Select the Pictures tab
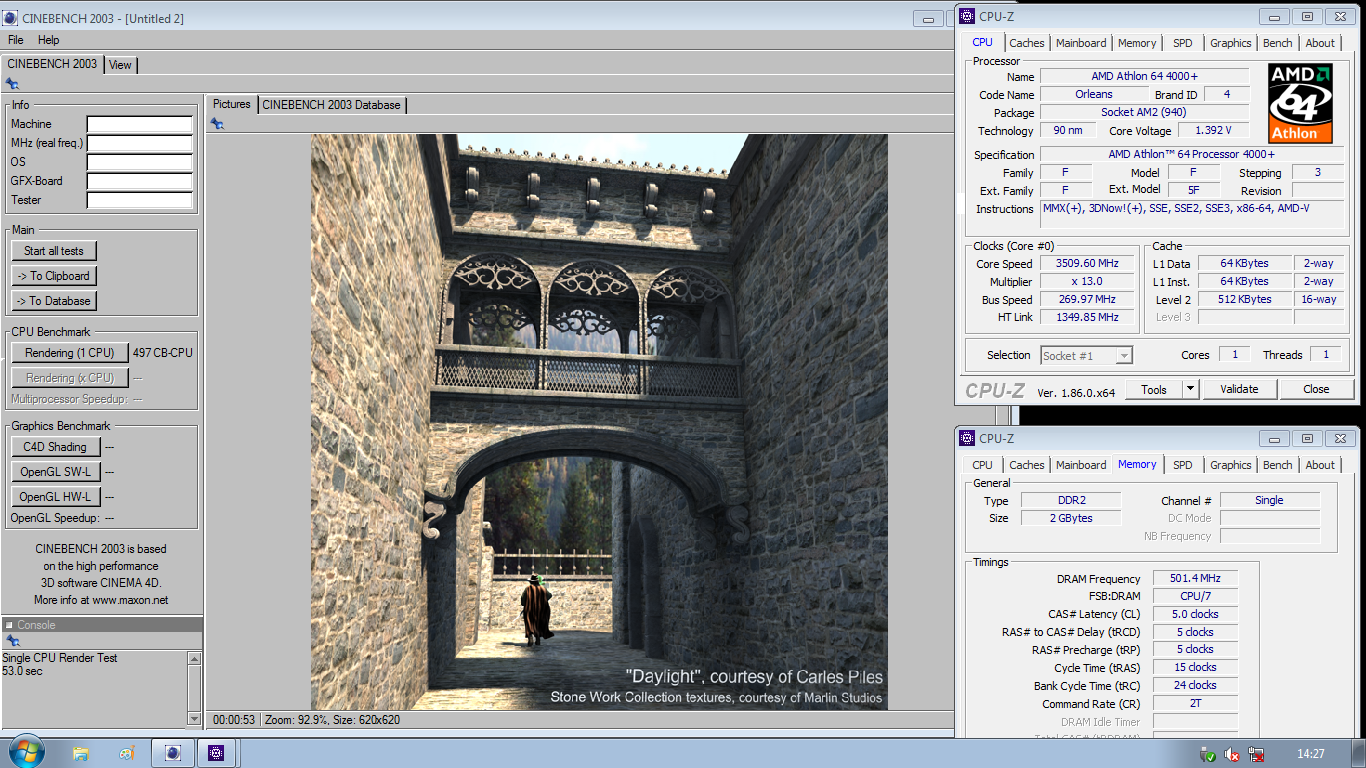Screen dimensions: 1366x768 click(232, 104)
